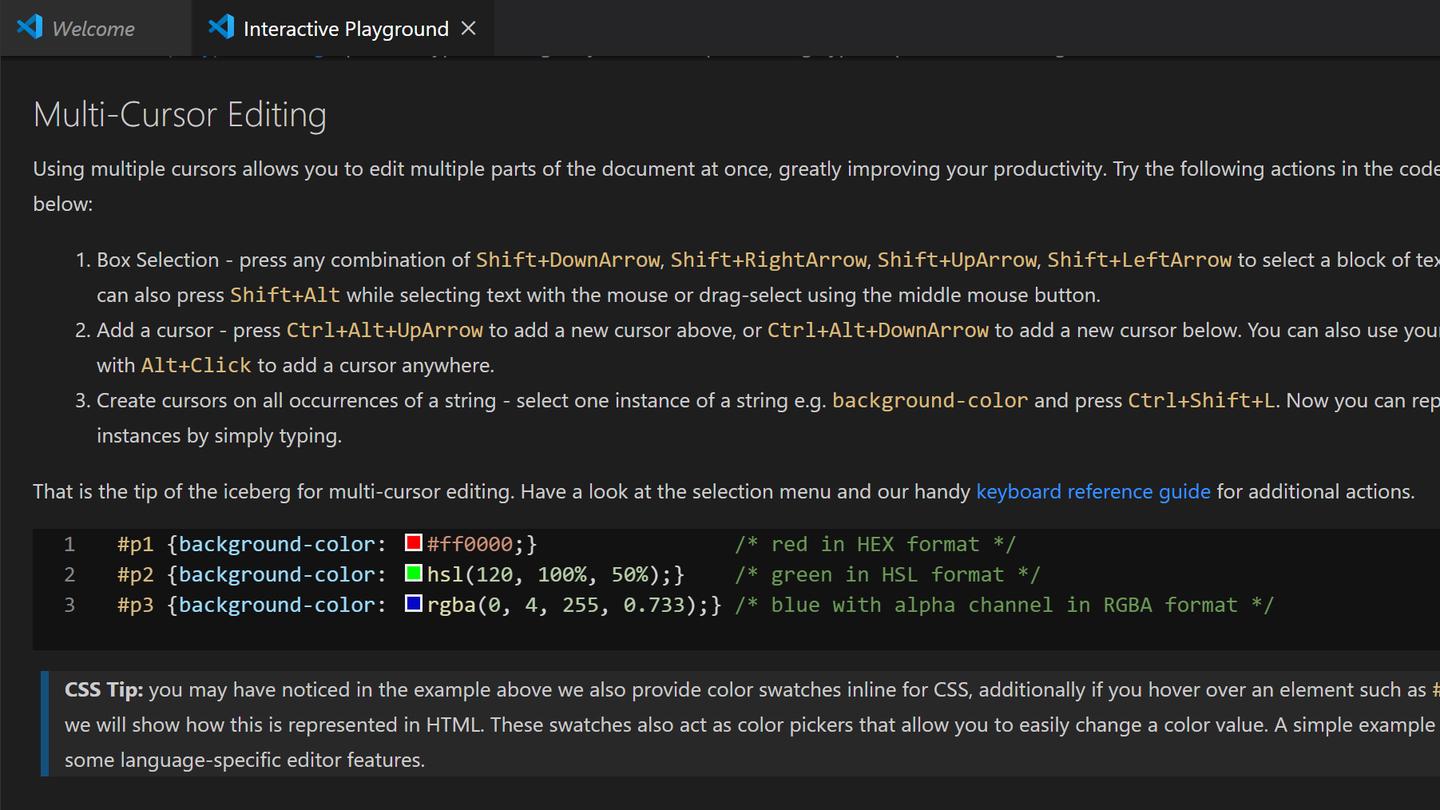The height and width of the screenshot is (810, 1440).
Task: Click the #ff0000 hex value in code
Action: (470, 544)
